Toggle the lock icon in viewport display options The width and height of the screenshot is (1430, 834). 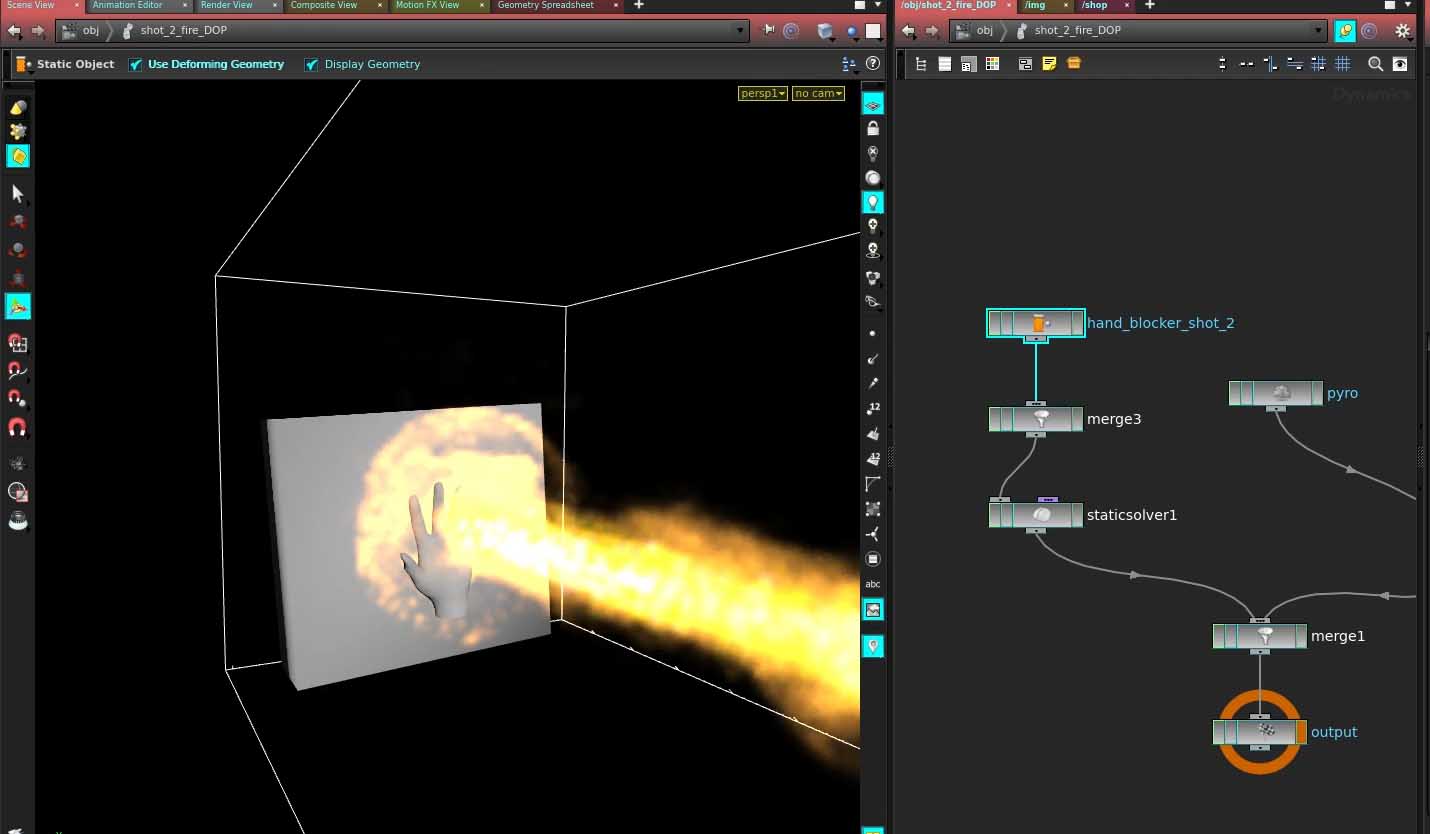(x=873, y=129)
